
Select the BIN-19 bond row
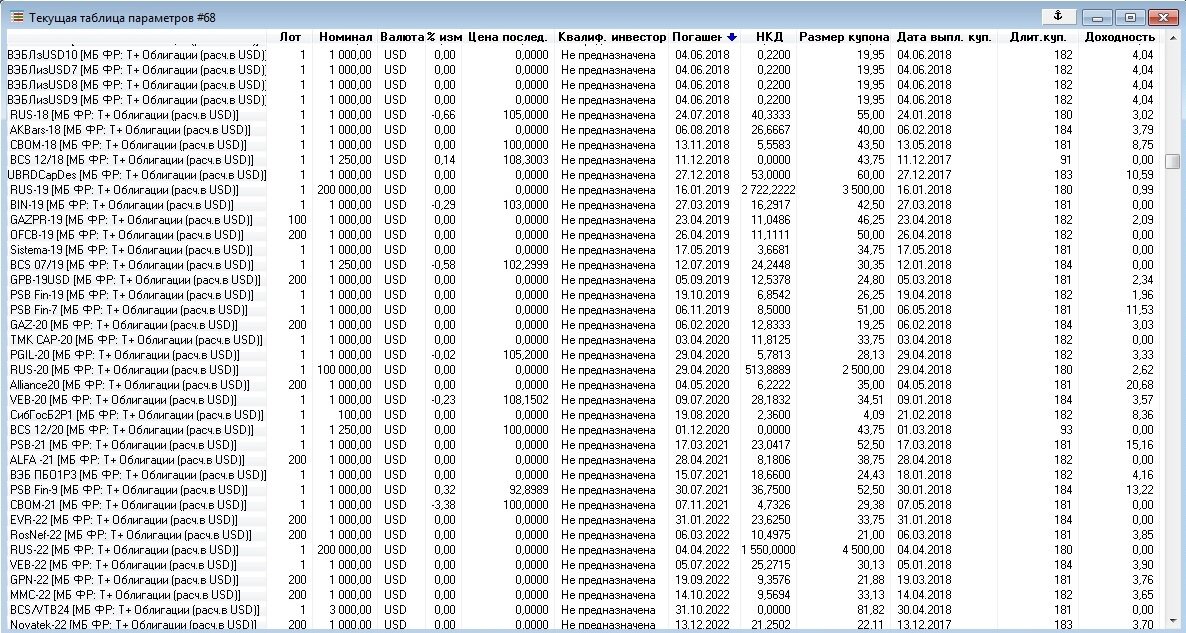582,205
